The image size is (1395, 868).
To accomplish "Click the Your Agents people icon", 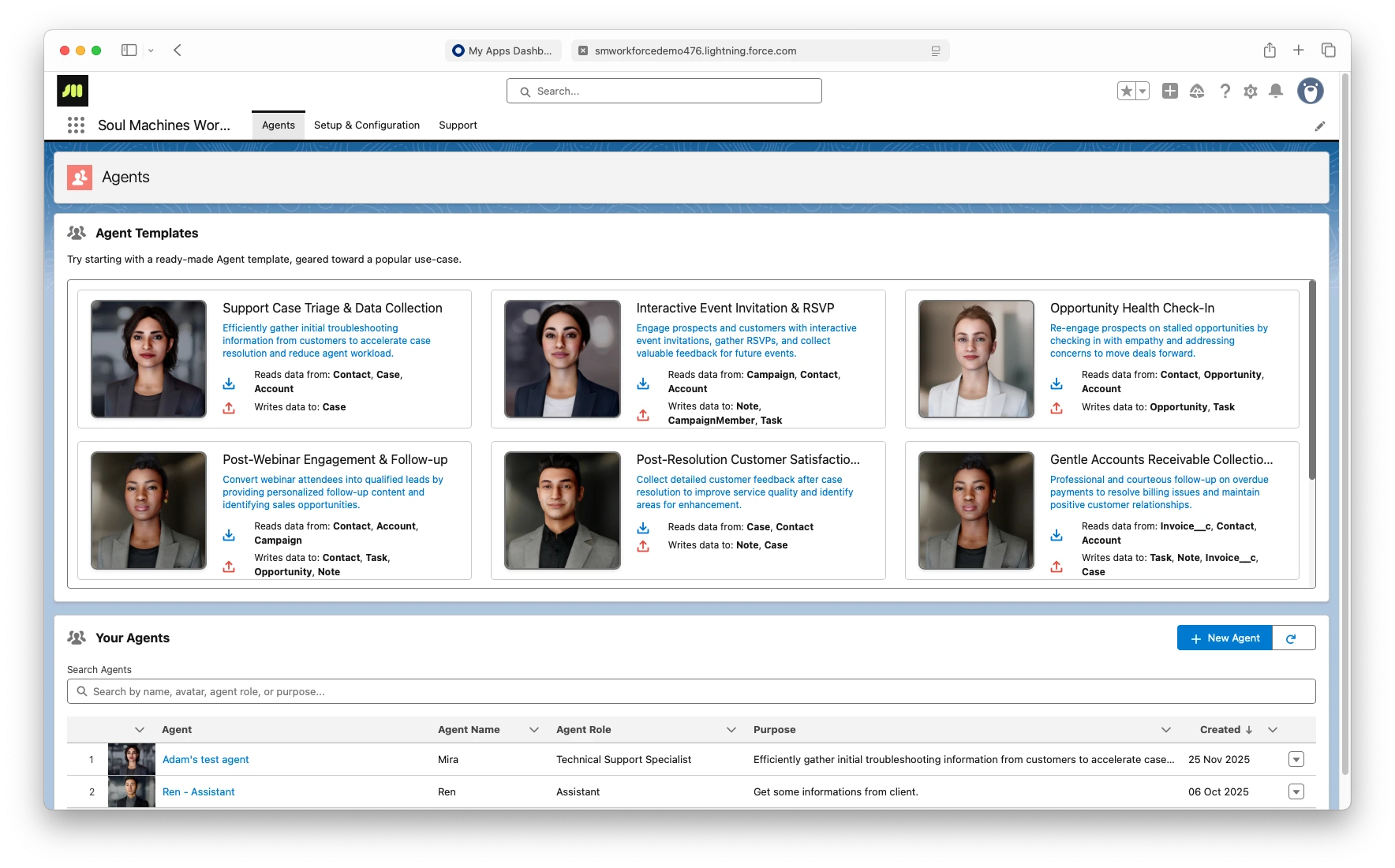I will (x=77, y=638).
